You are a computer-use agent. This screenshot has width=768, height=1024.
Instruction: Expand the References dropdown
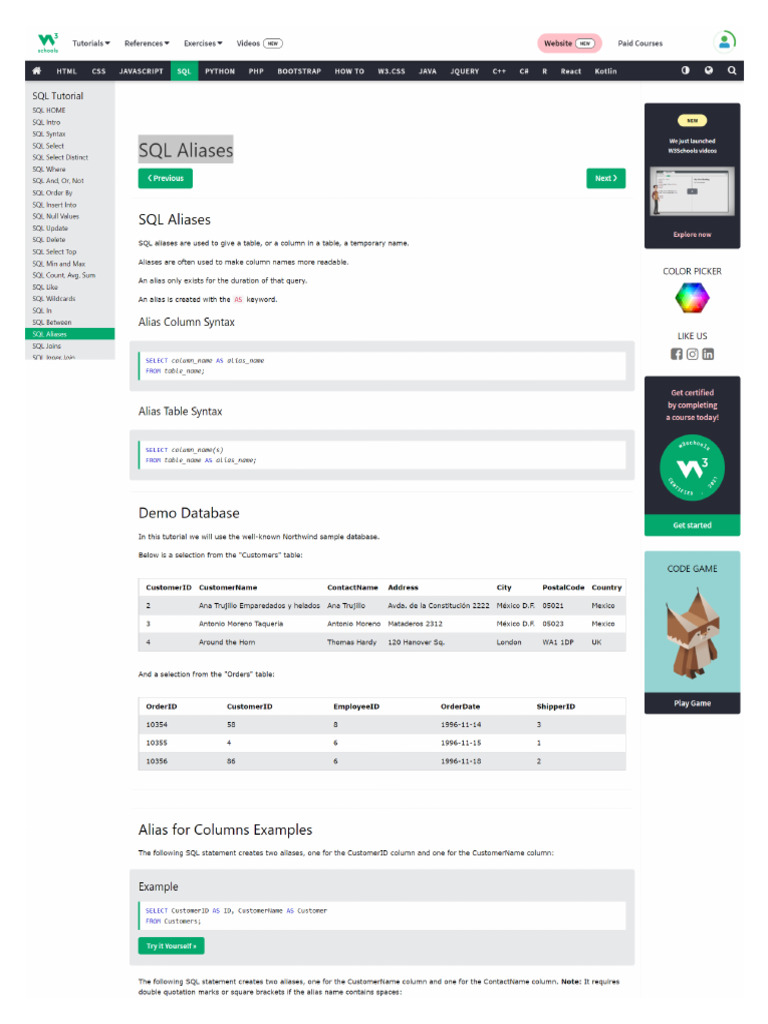pos(147,43)
